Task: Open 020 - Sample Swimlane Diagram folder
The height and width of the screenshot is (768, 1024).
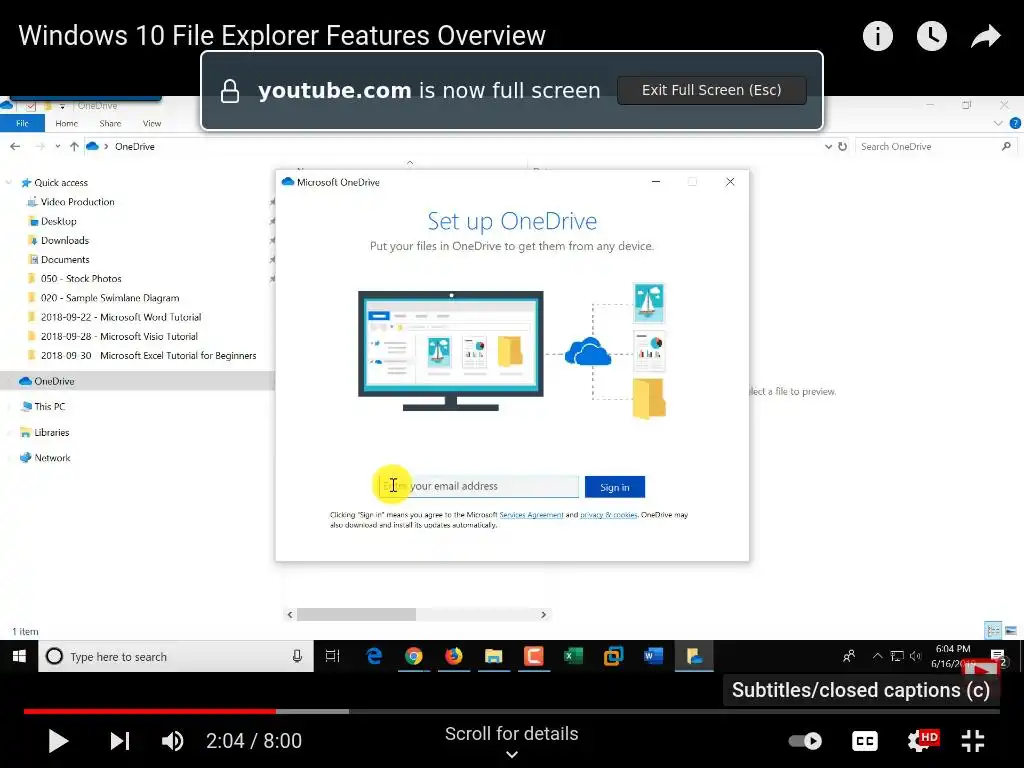Action: coord(110,298)
